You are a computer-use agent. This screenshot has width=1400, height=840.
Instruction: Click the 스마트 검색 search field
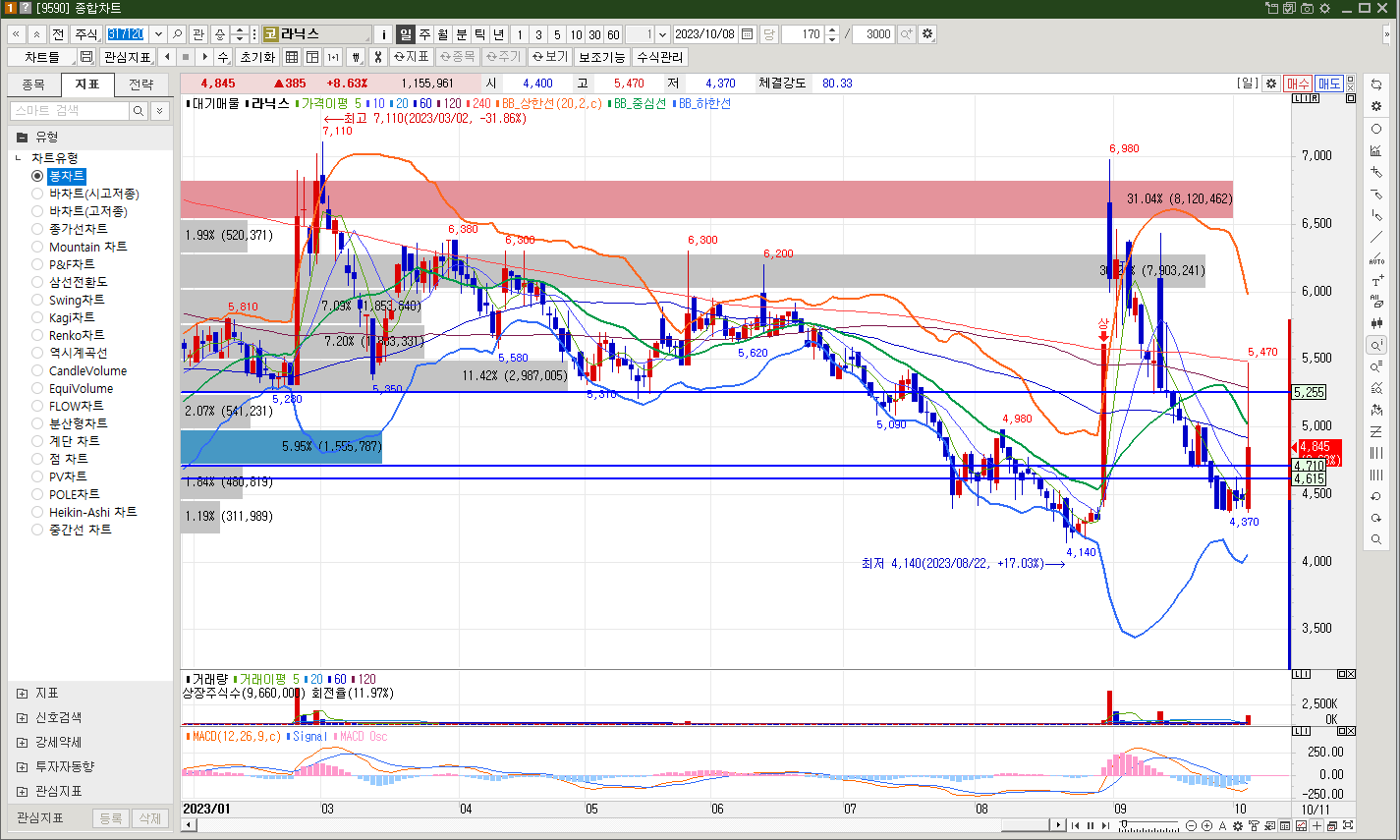coord(70,111)
